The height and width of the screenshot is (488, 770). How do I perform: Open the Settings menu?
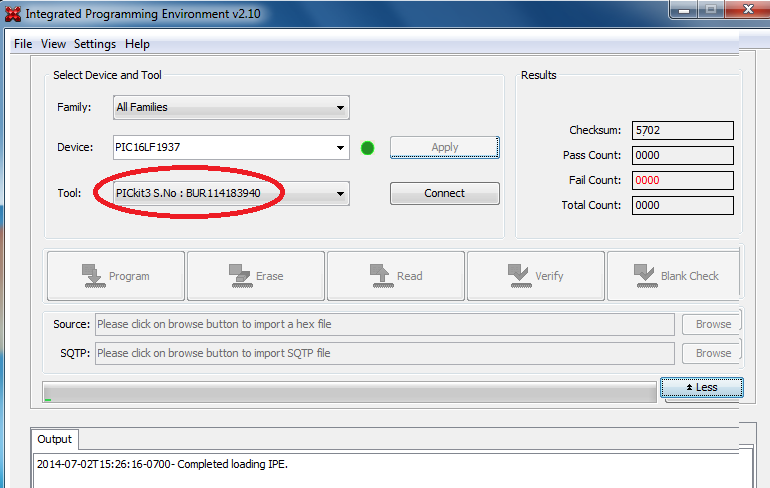[95, 44]
